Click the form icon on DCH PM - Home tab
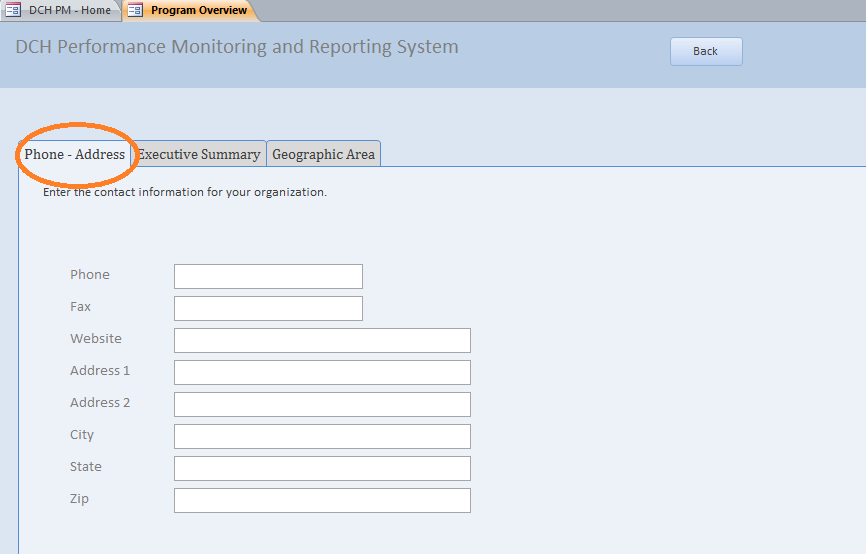Image resolution: width=866 pixels, height=554 pixels. point(13,10)
